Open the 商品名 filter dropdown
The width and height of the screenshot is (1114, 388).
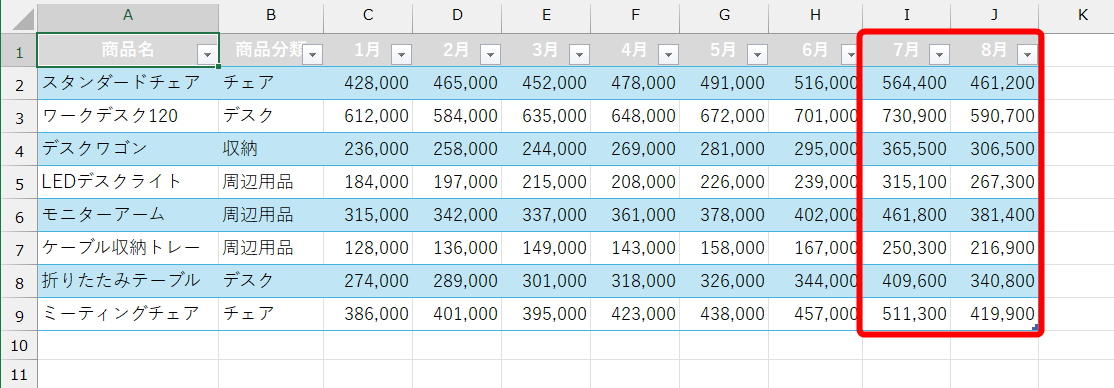[207, 54]
